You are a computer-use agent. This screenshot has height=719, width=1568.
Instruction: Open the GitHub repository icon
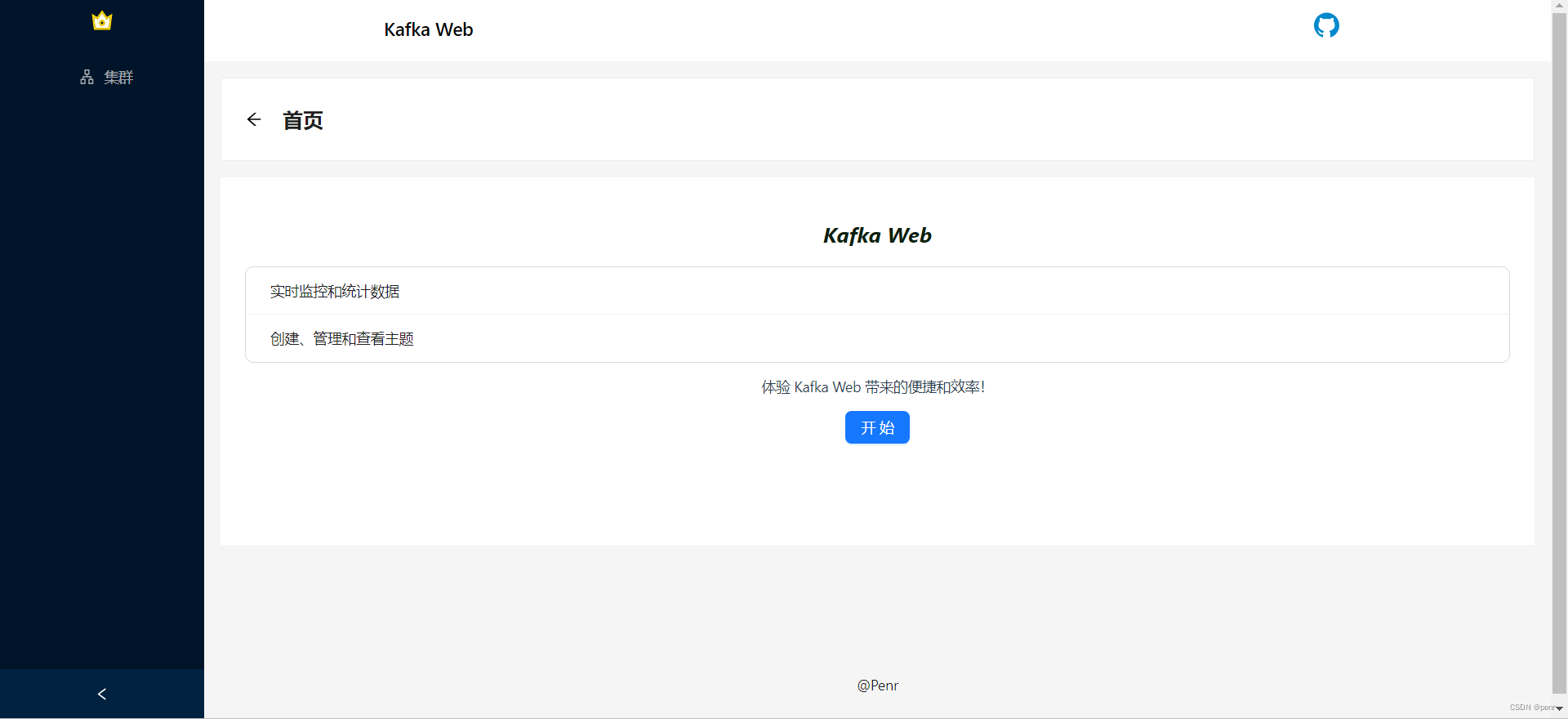(x=1326, y=25)
